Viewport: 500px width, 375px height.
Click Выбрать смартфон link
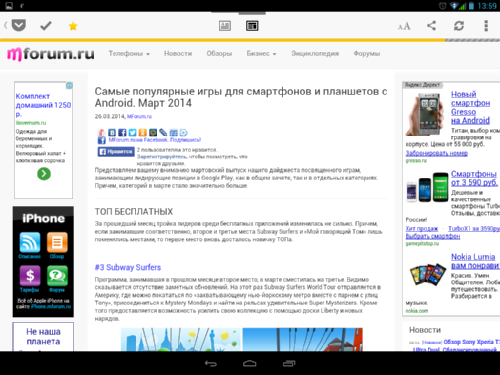433,236
